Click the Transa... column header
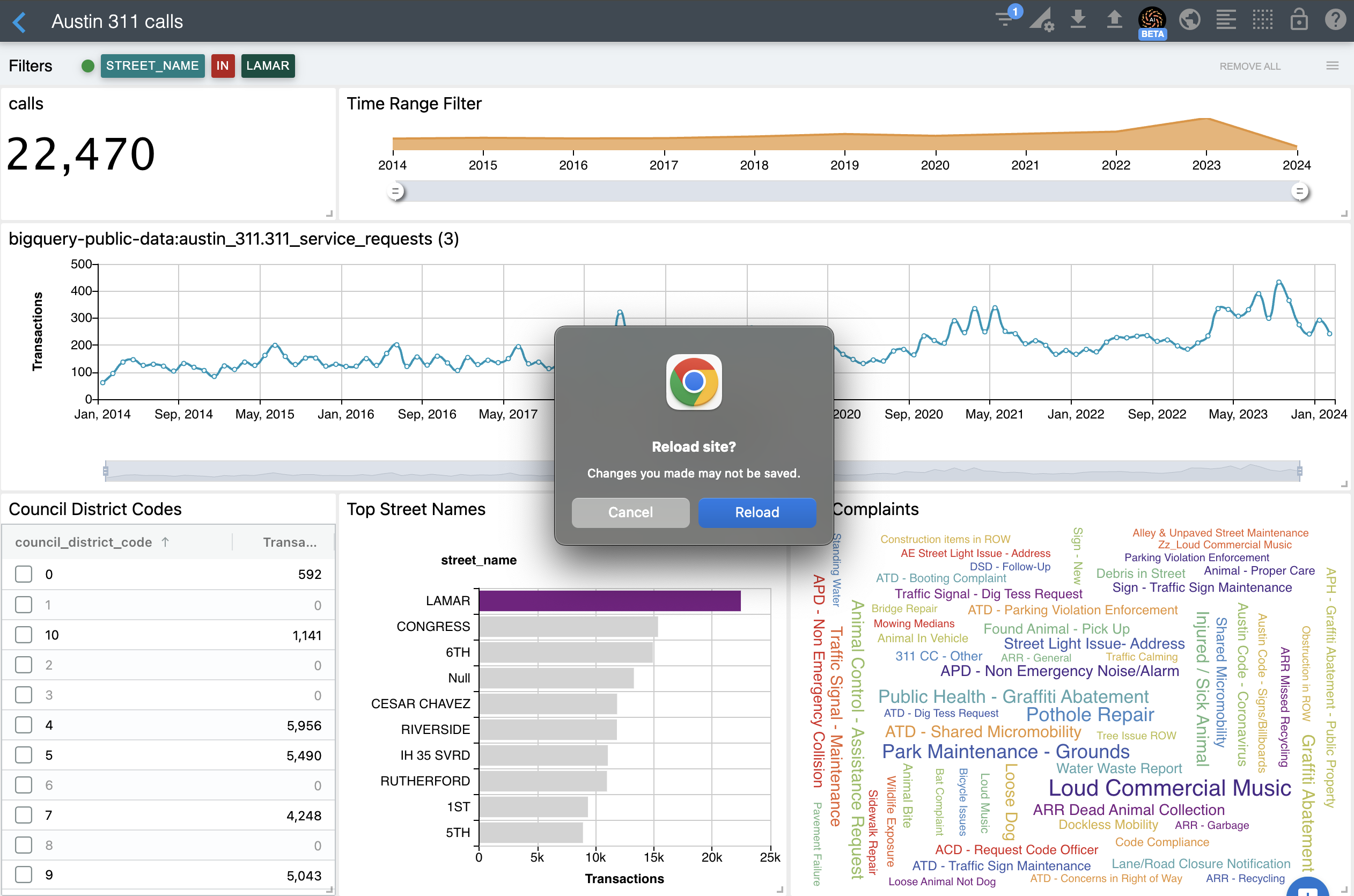1354x896 pixels. coord(289,542)
